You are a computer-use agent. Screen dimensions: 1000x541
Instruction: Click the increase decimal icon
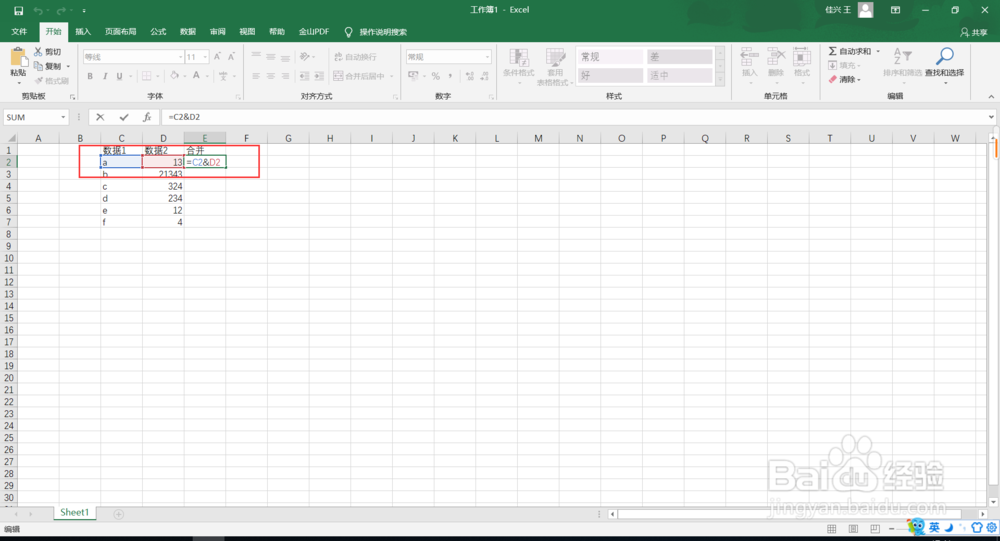470,76
